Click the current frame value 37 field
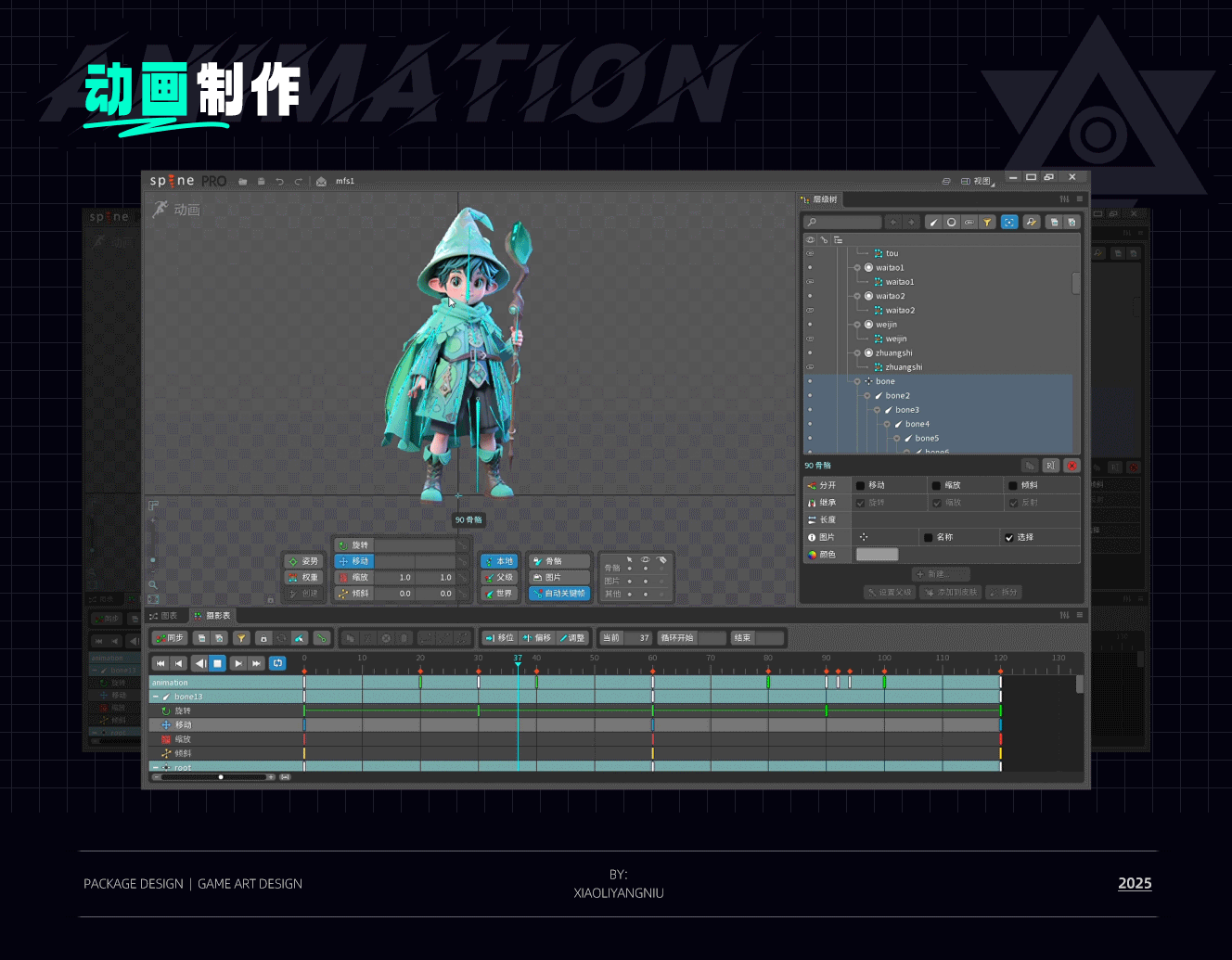This screenshot has width=1232, height=960. click(639, 638)
